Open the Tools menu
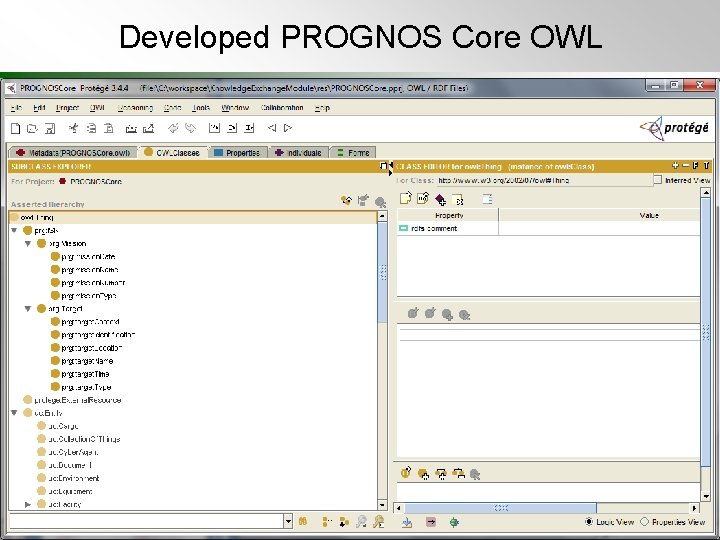The width and height of the screenshot is (720, 540). tap(201, 108)
